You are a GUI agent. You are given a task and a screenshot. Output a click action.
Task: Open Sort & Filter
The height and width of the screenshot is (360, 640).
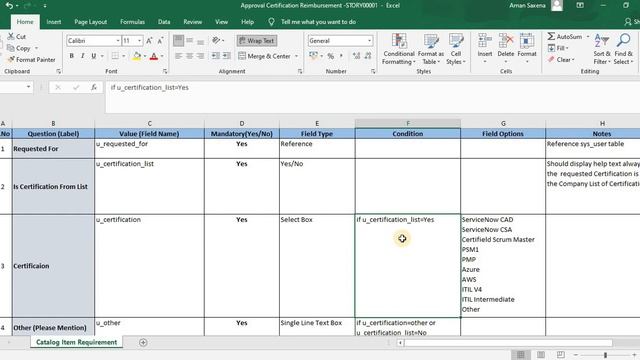coord(602,49)
